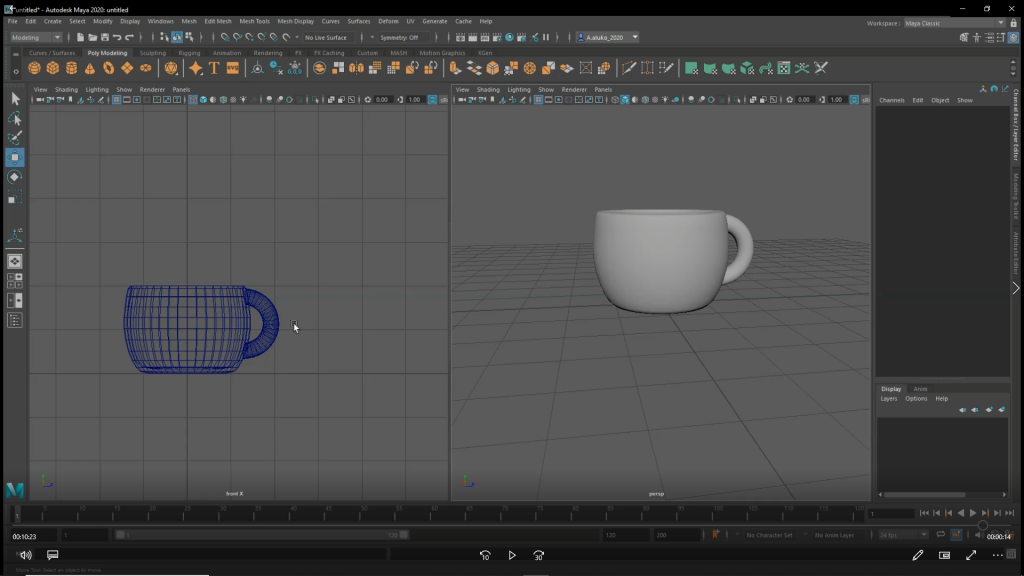Click the polygon type text shelf icon

click(214, 68)
